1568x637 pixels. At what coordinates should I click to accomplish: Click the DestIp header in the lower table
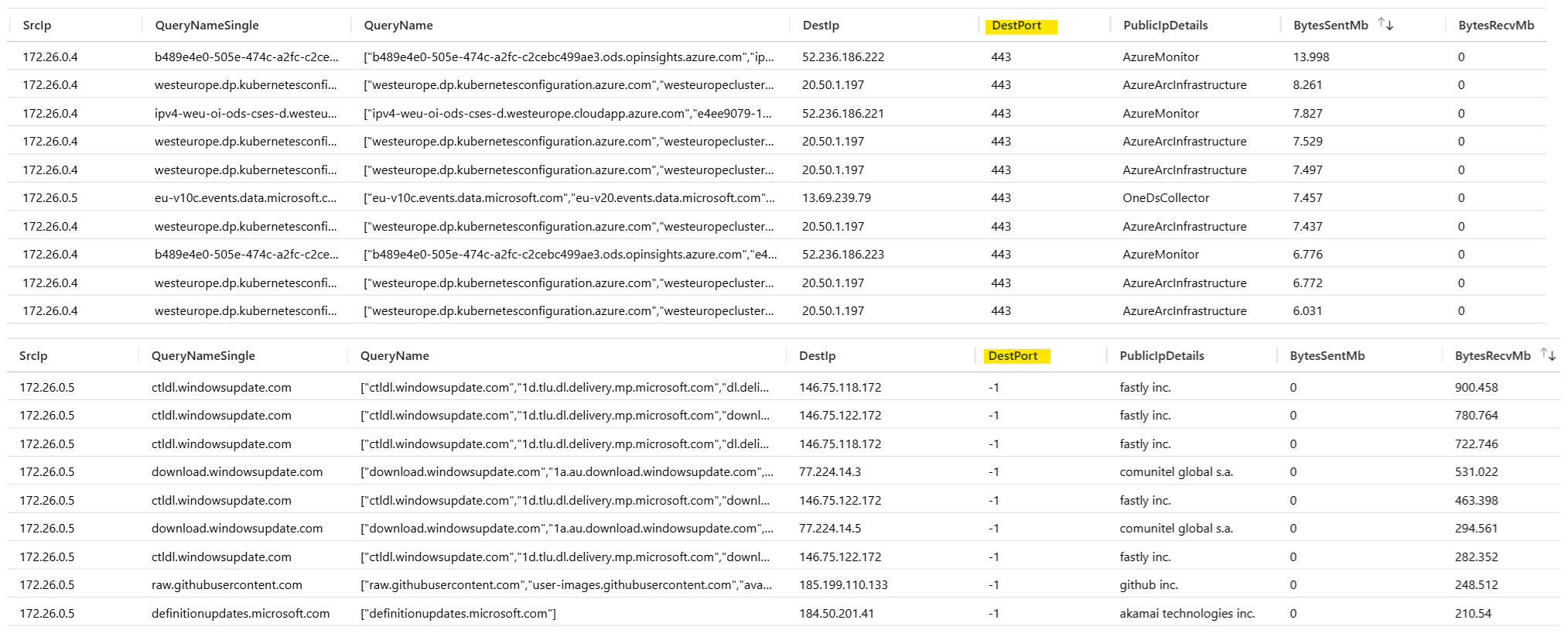818,356
